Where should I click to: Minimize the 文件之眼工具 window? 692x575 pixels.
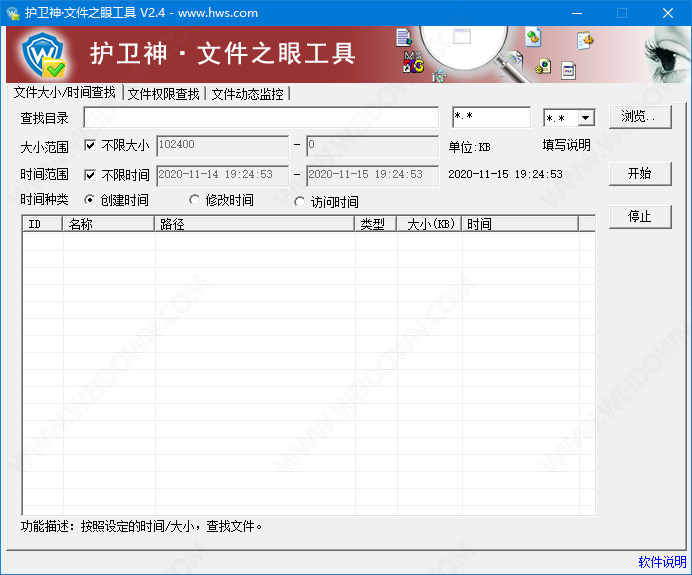(x=576, y=13)
